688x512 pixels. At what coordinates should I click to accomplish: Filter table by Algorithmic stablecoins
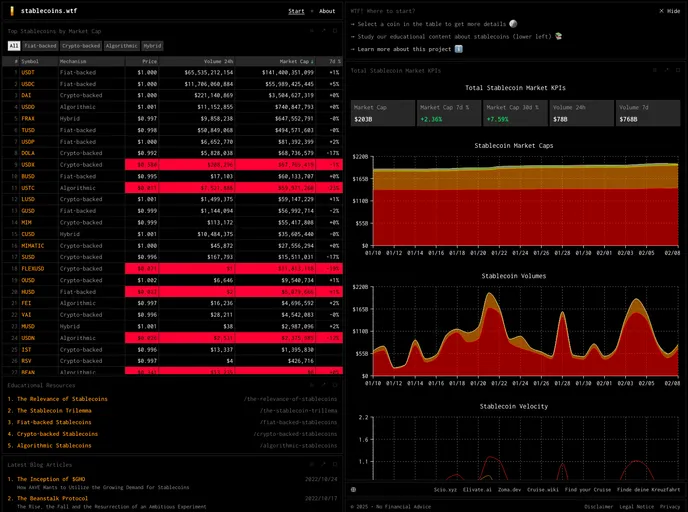[x=122, y=46]
